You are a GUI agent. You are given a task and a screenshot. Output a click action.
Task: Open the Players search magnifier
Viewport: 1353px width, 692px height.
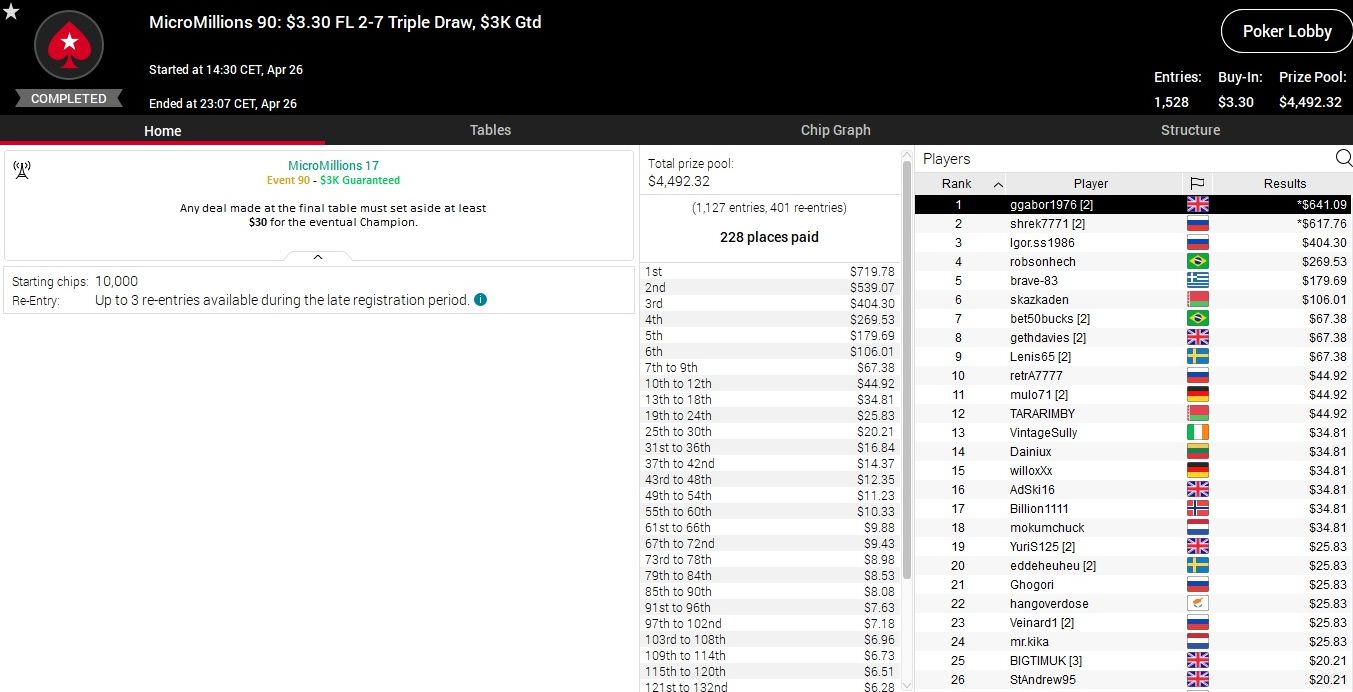click(x=1343, y=158)
